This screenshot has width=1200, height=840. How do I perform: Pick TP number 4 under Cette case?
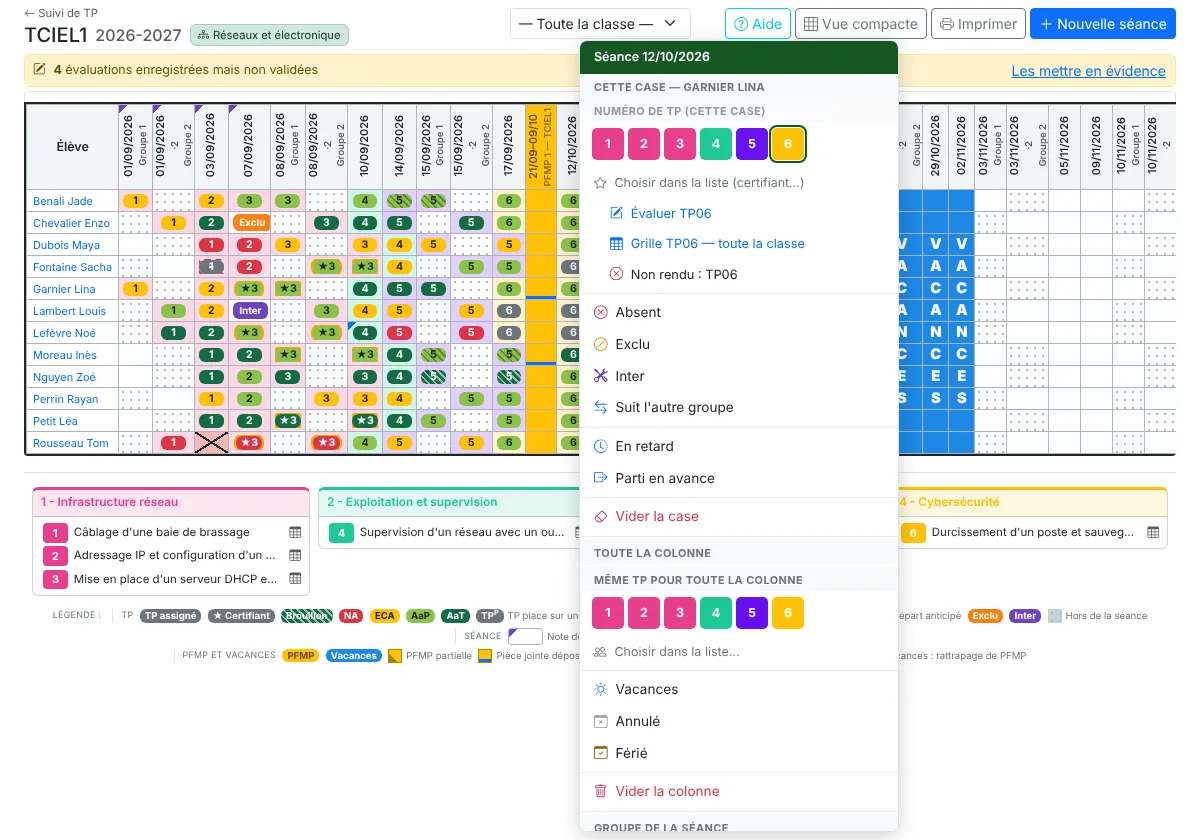[716, 144]
